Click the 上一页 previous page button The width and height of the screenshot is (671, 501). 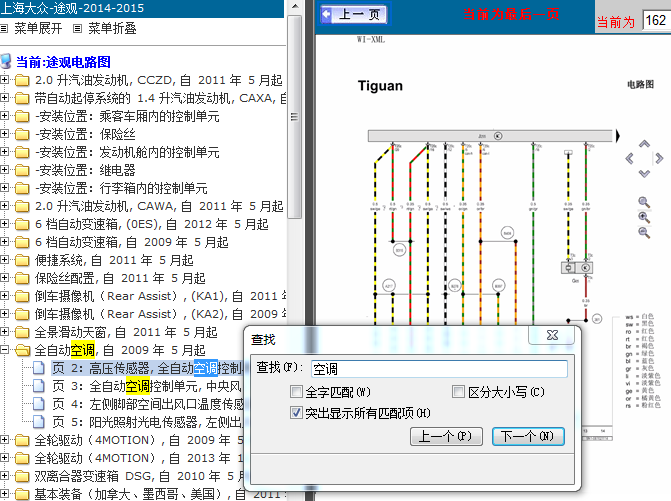tap(355, 15)
